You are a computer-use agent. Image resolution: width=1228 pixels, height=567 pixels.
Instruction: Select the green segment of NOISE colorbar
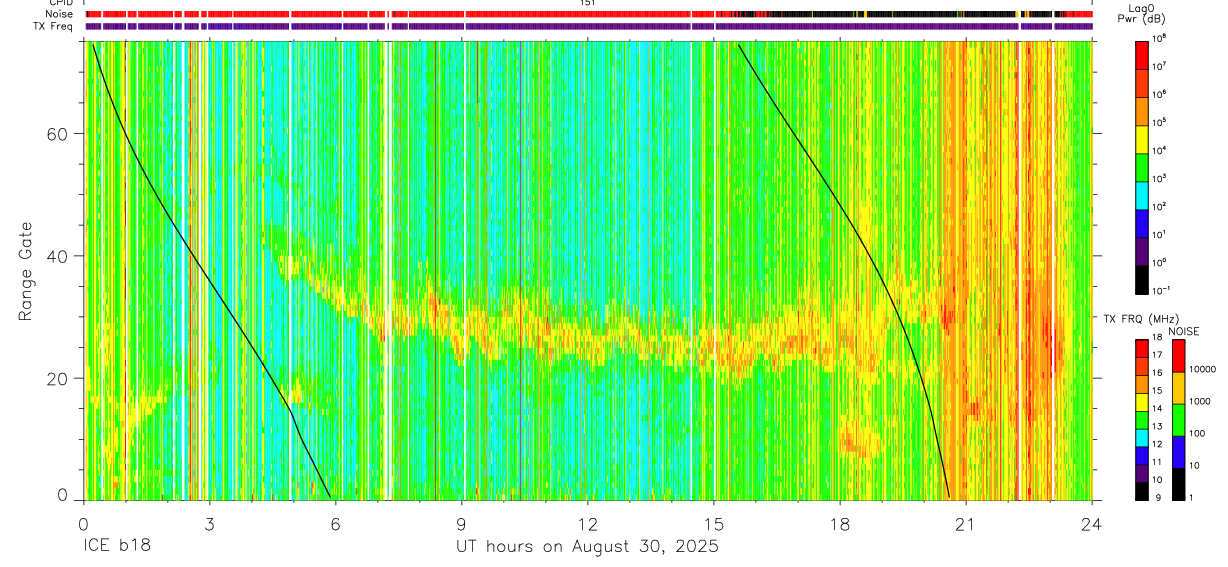(x=1178, y=420)
